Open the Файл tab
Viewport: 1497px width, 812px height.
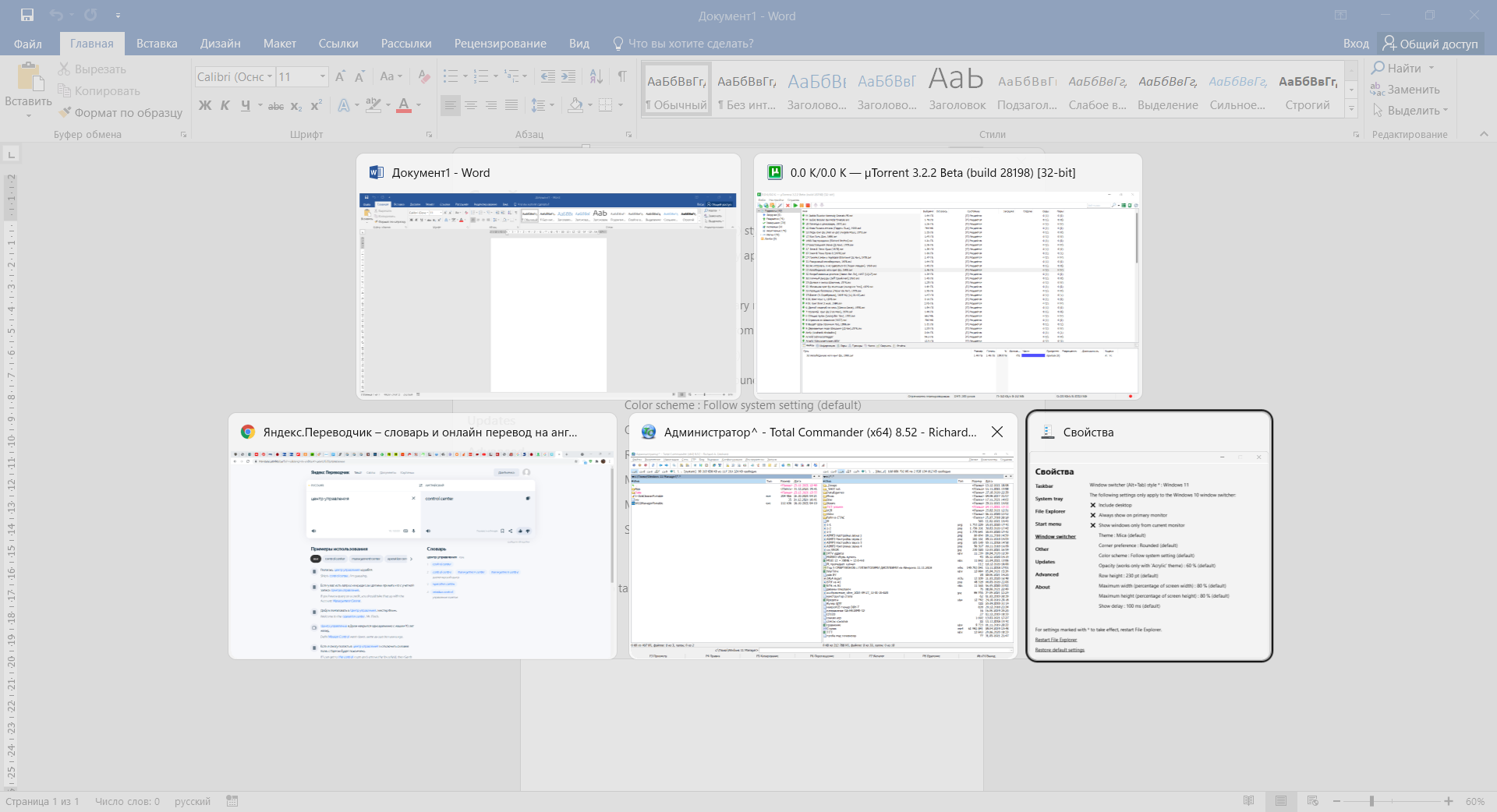28,44
